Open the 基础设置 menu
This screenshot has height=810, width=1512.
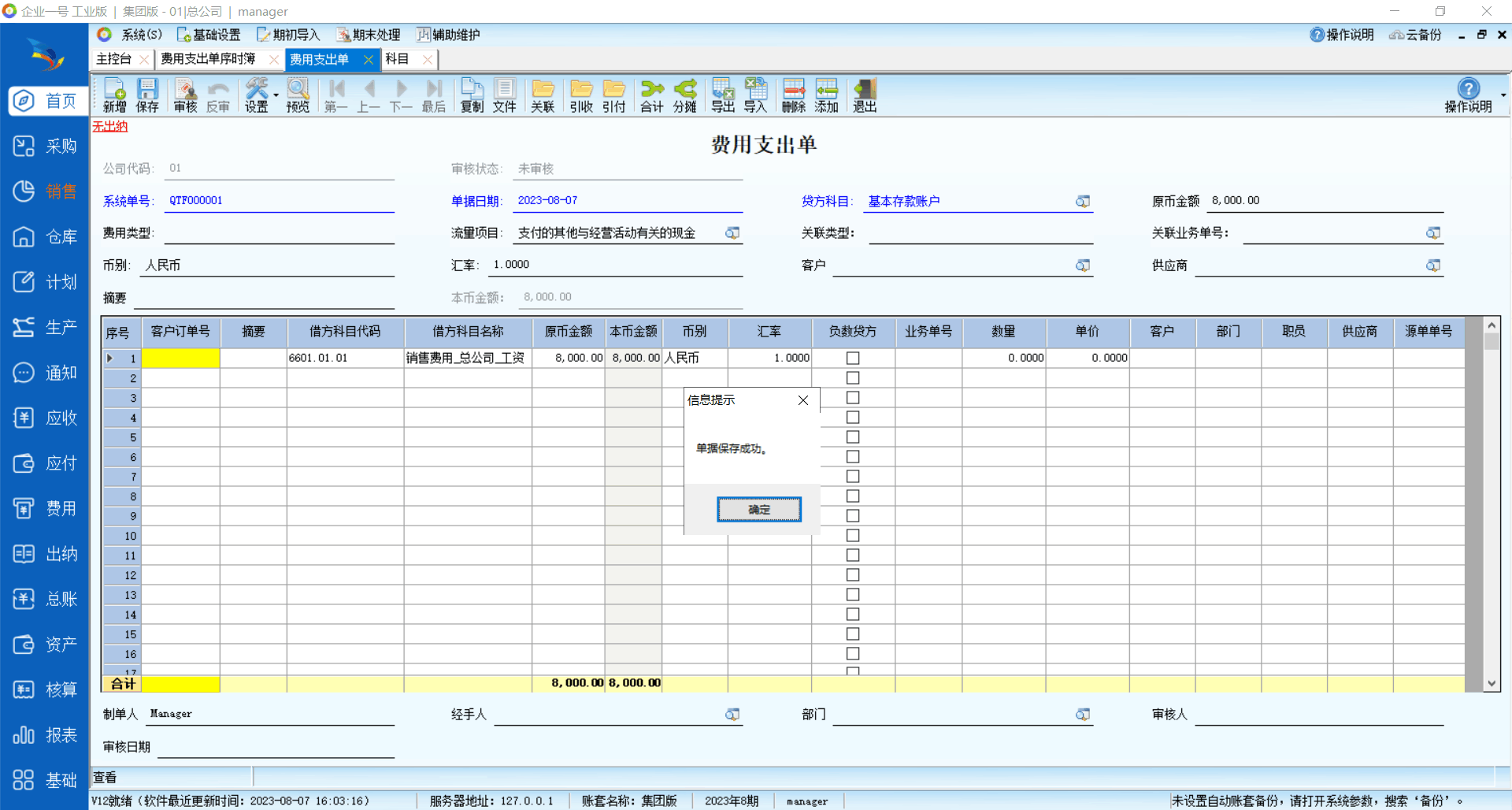(209, 35)
